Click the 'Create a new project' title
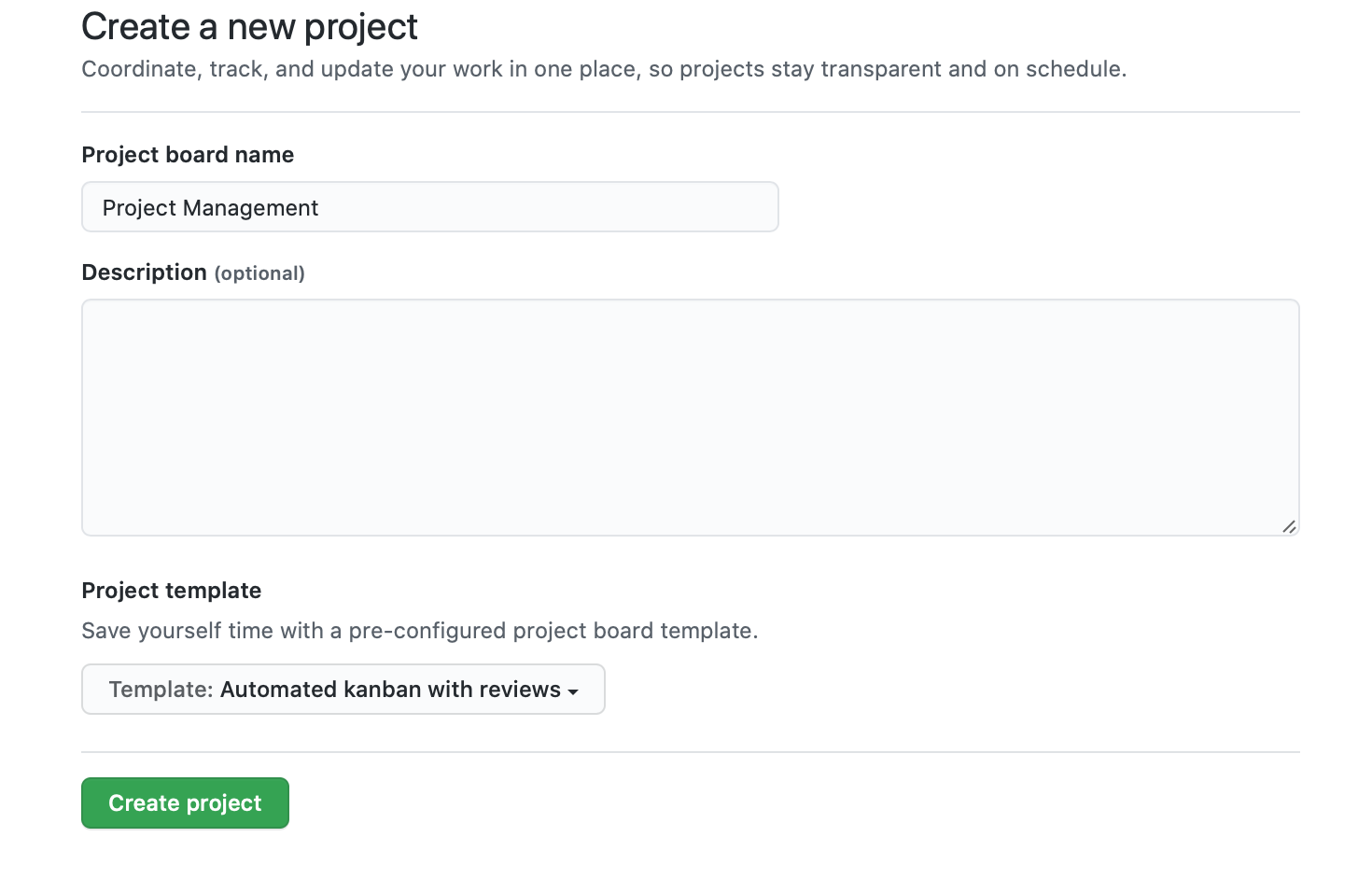The height and width of the screenshot is (879, 1372). pyautogui.click(x=249, y=27)
